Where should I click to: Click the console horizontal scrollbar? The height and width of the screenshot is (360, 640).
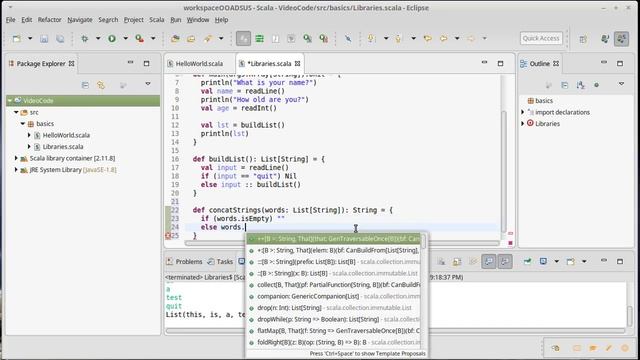coord(395,331)
